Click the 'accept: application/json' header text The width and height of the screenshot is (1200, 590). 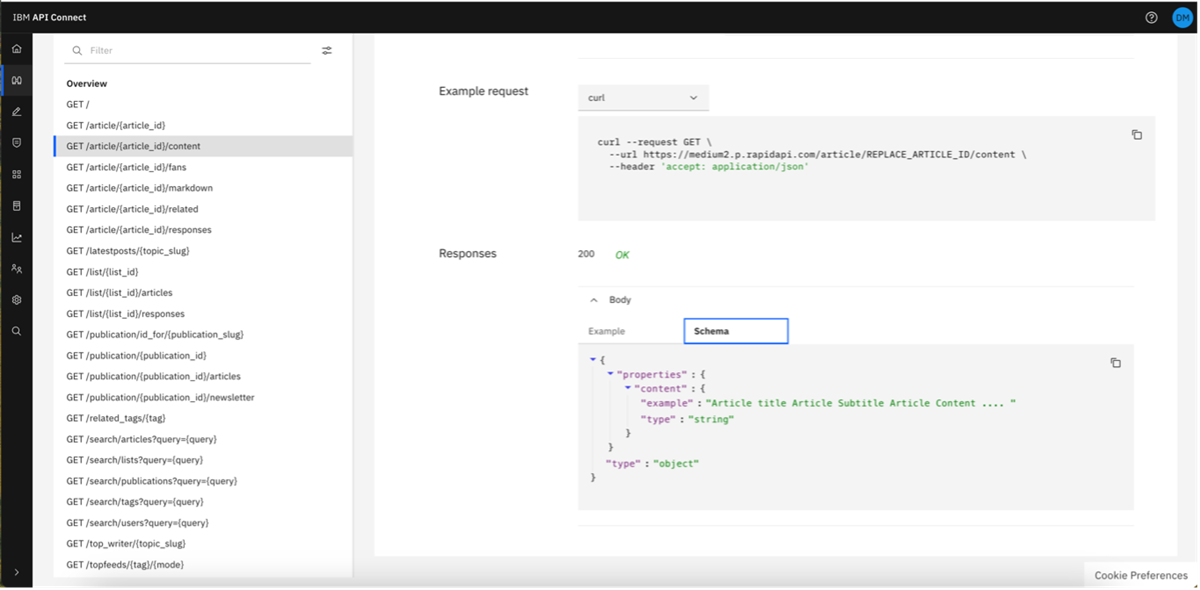click(733, 167)
